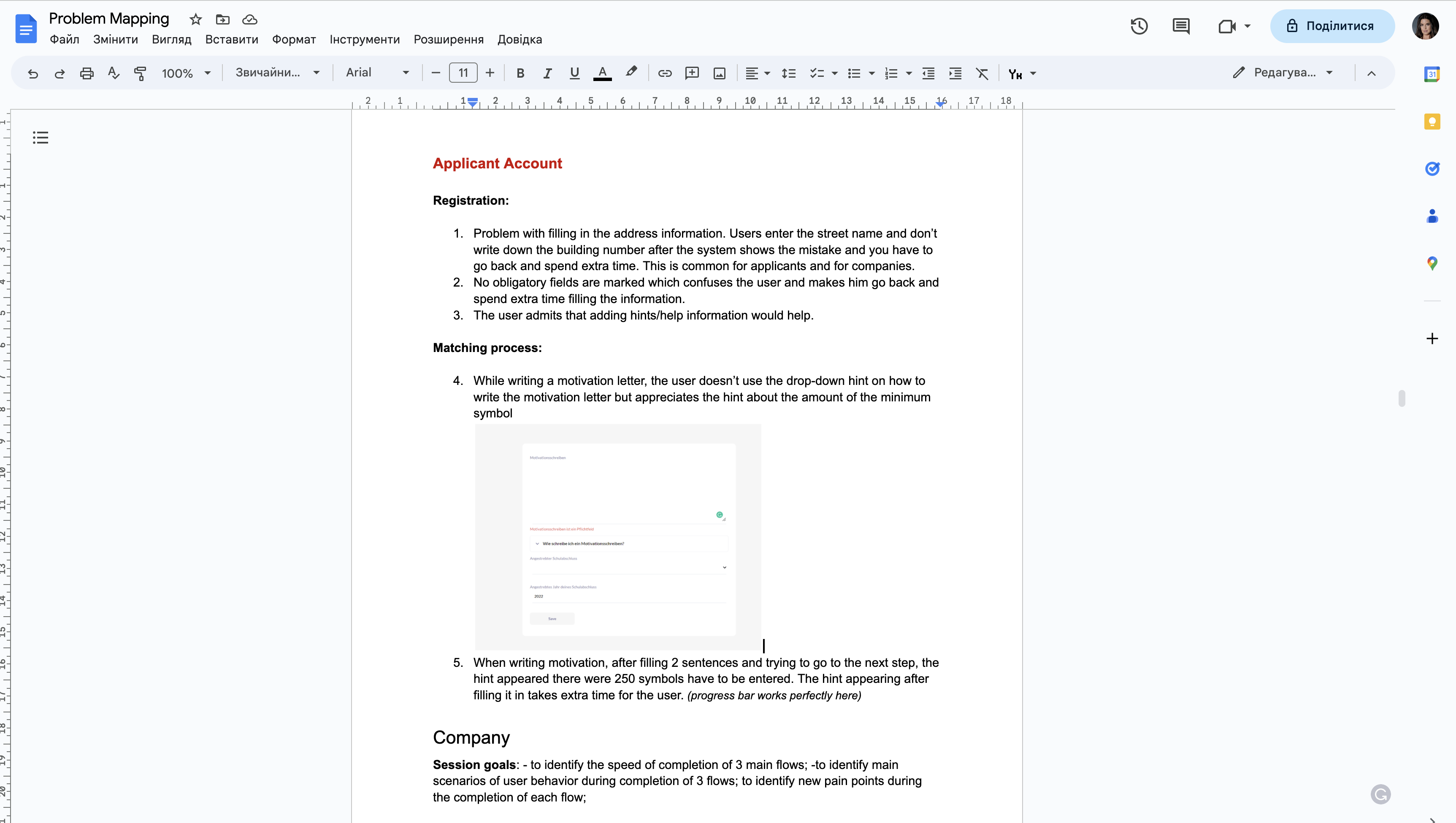Toggle italic formatting
1456x823 pixels.
click(x=547, y=73)
